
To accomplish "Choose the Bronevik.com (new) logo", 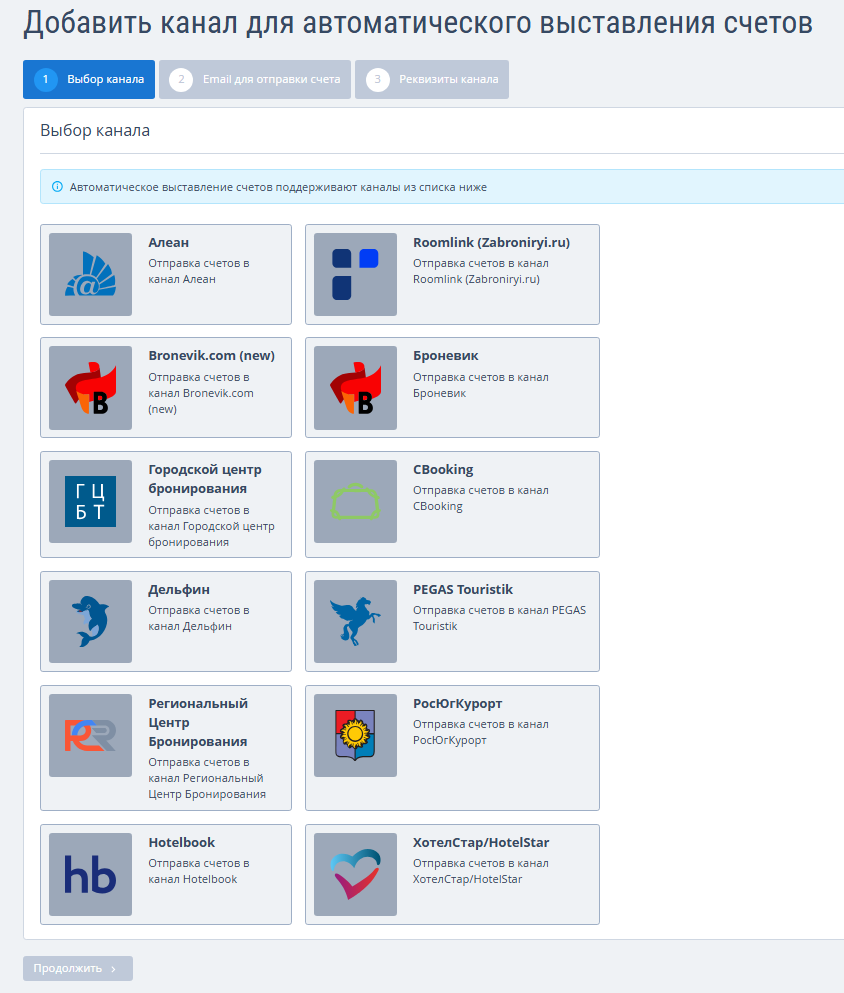I will [x=91, y=388].
